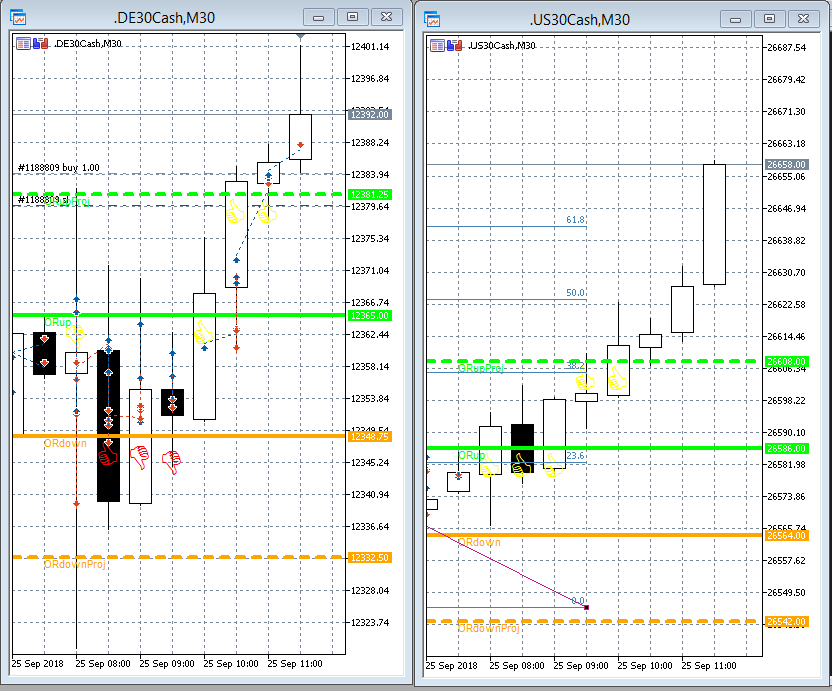Viewport: 832px width, 691px height.
Task: Click the green 26608.00 price tag
Action: pos(787,362)
